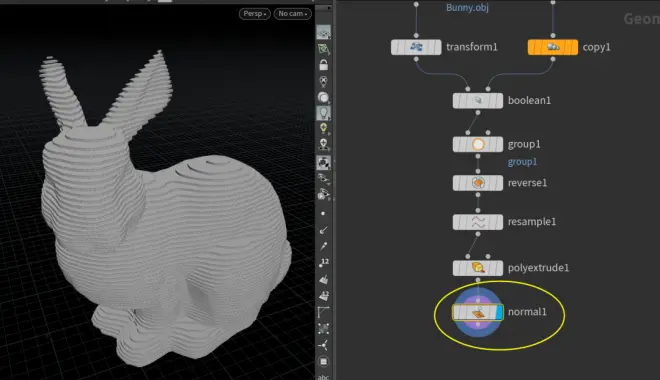Click the three-axis vectors display icon
660x380 pixels.
[323, 345]
